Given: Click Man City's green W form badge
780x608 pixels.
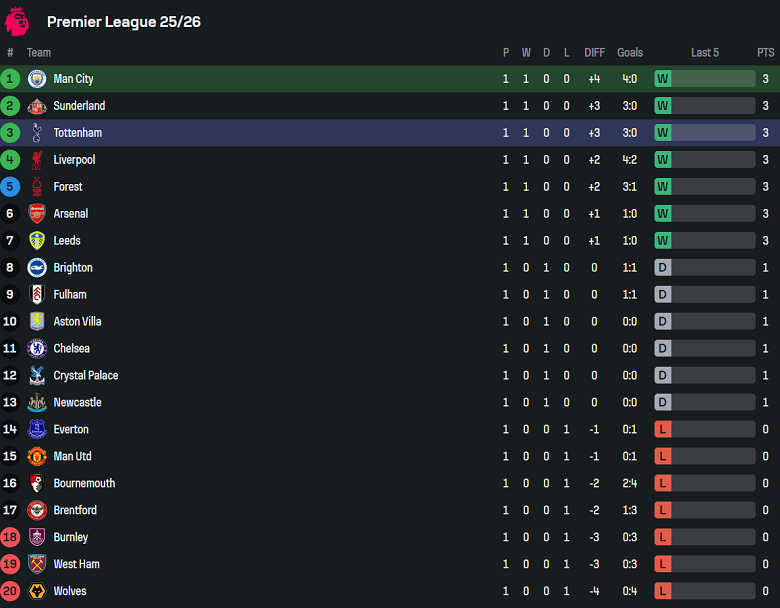Looking at the screenshot, I should pos(663,79).
